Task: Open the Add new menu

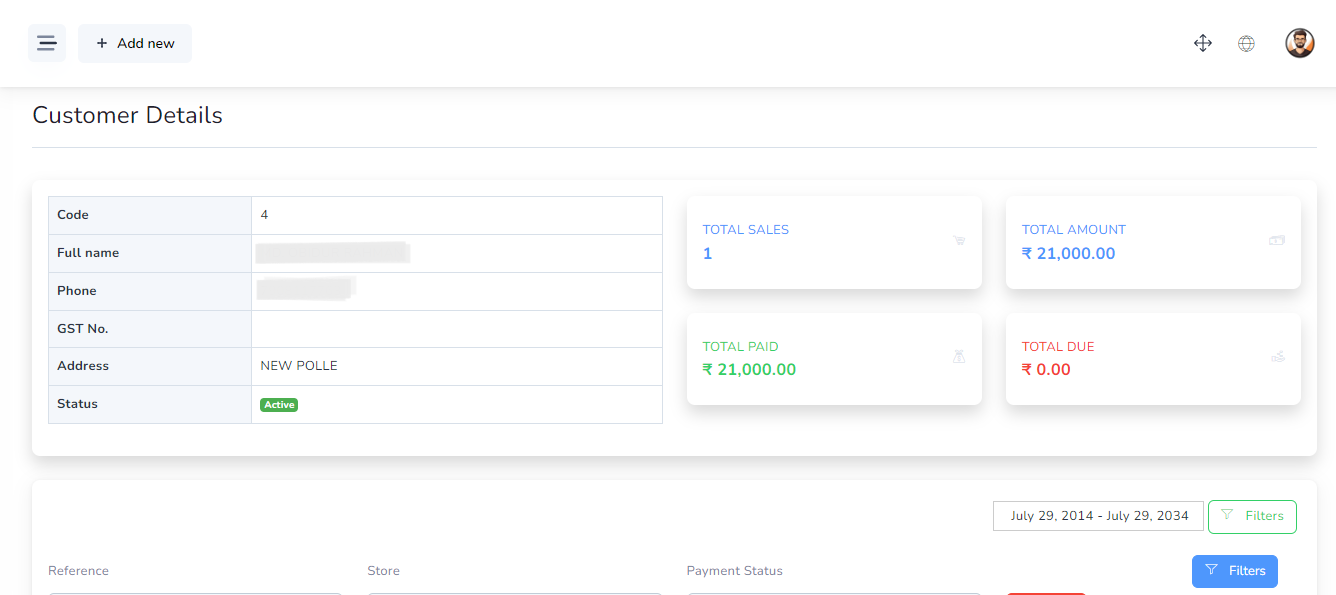Action: [x=135, y=43]
